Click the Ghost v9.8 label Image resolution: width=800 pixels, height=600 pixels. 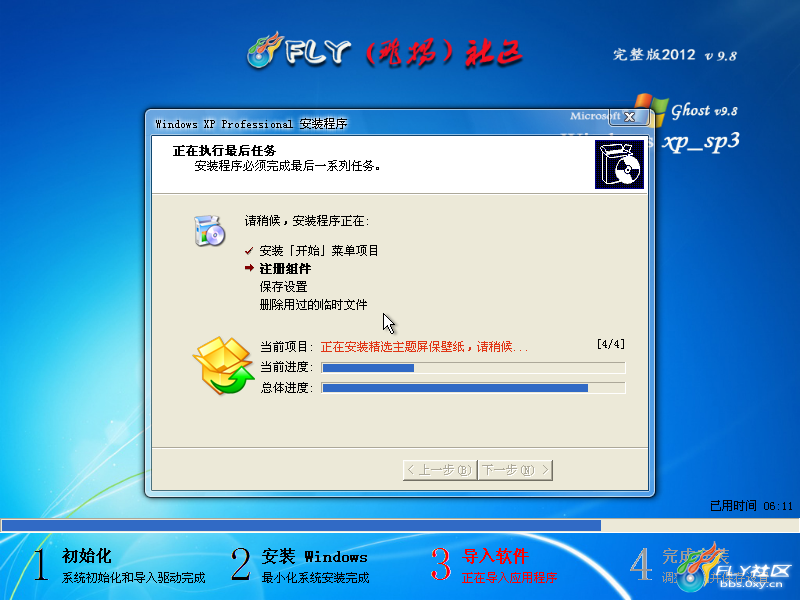click(704, 111)
